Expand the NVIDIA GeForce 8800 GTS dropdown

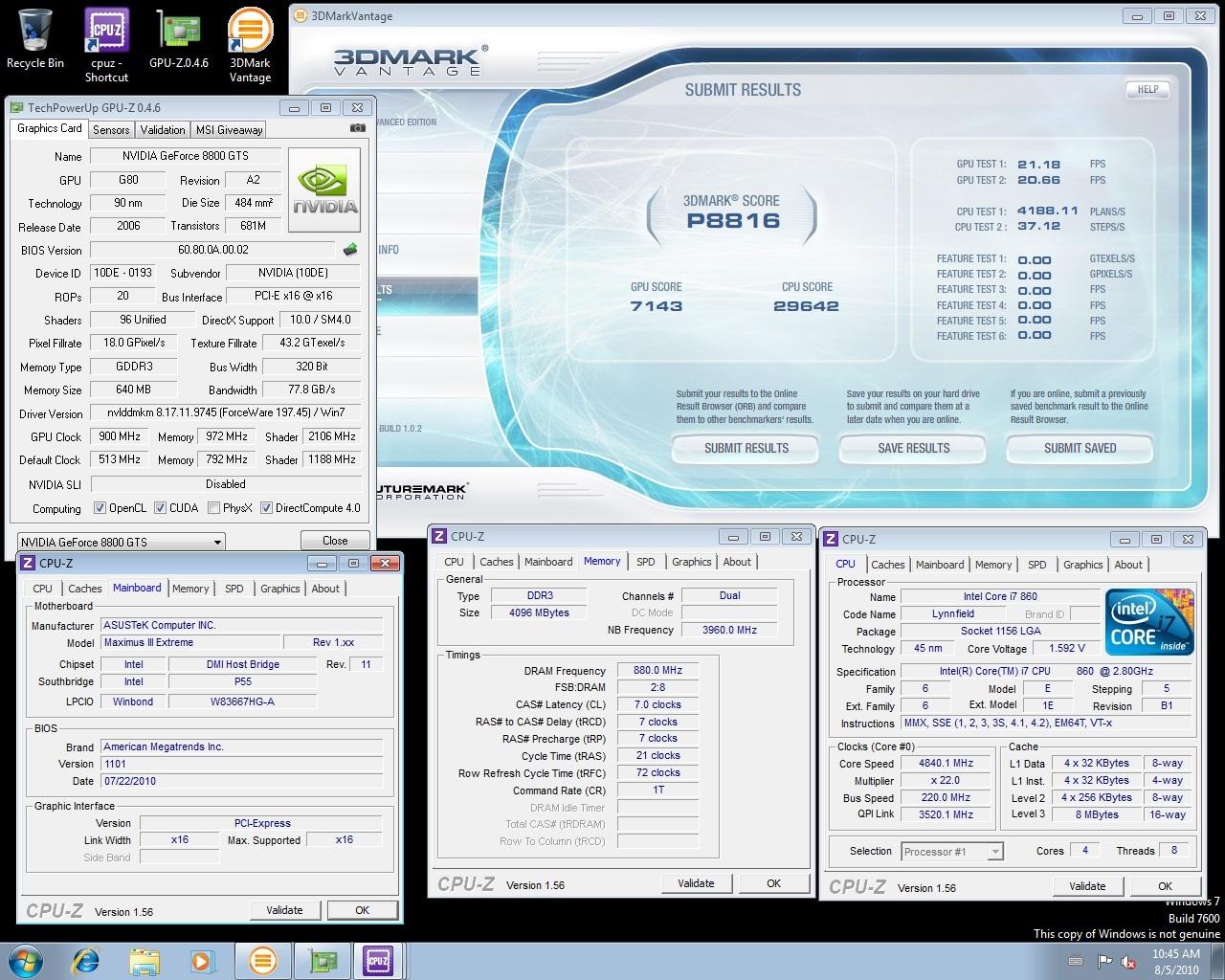(217, 542)
